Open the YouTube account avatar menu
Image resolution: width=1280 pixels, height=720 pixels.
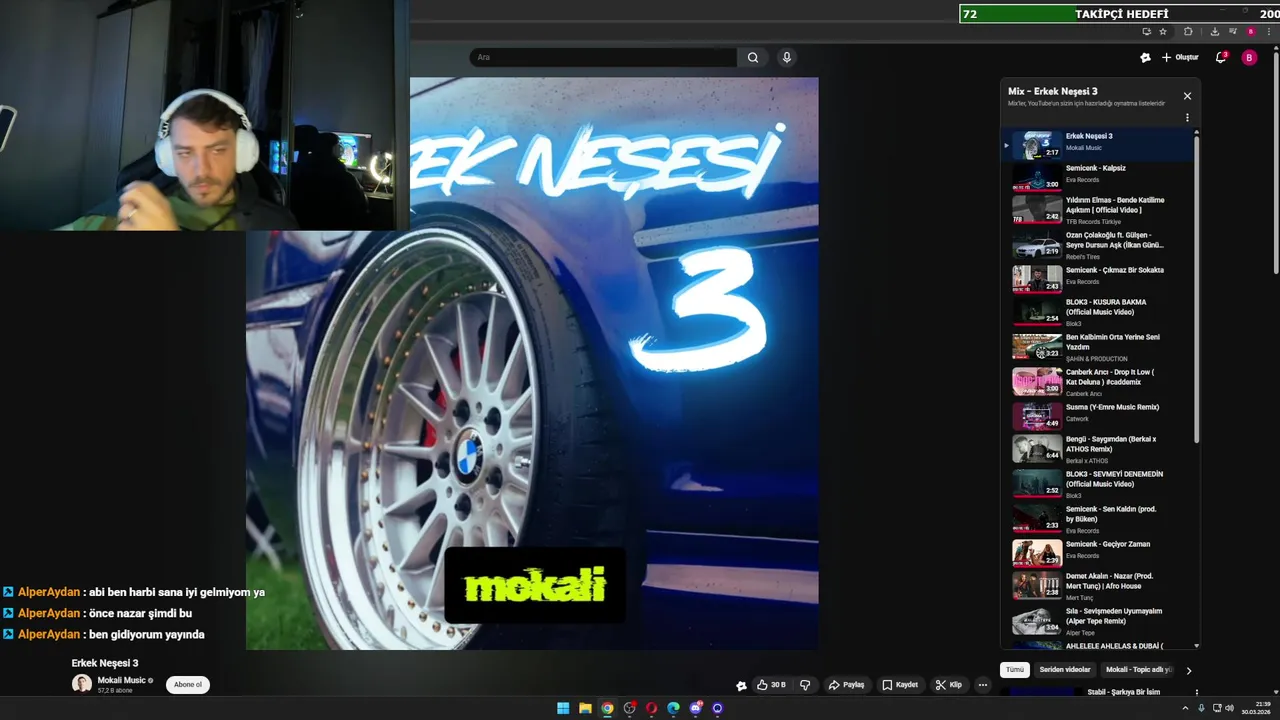point(1249,57)
